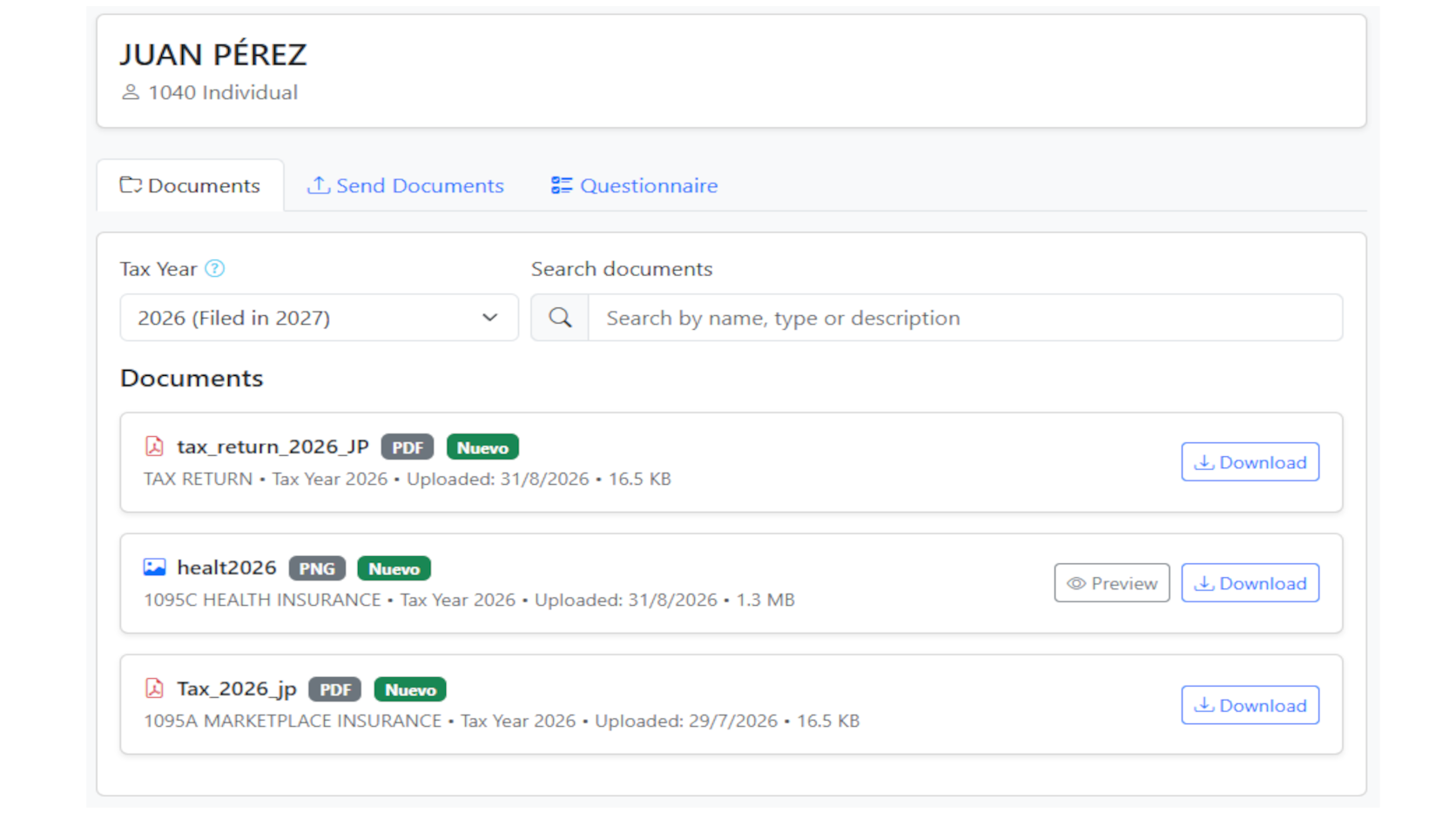Click the 1040 Individual label

[223, 92]
